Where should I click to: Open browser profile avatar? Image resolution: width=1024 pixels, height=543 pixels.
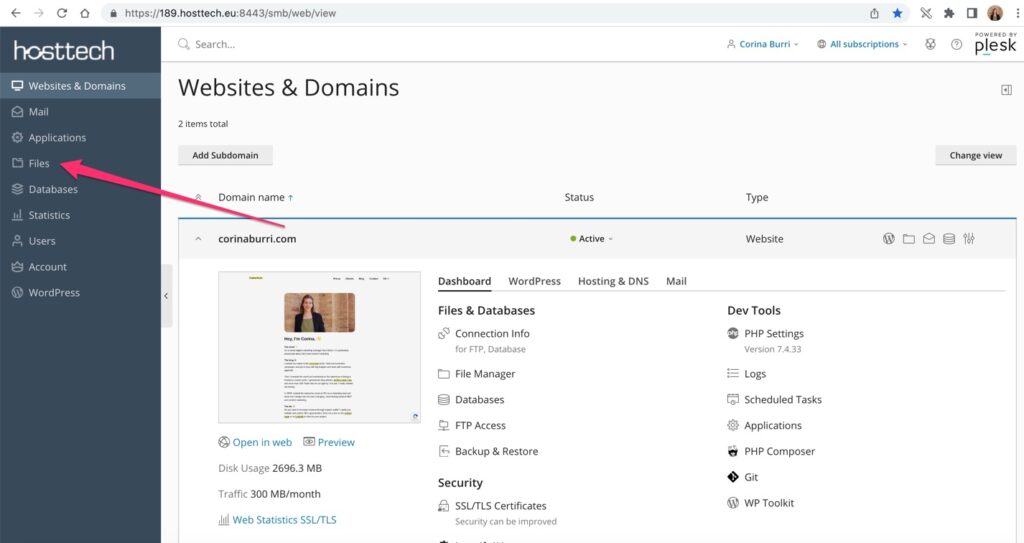click(x=995, y=13)
